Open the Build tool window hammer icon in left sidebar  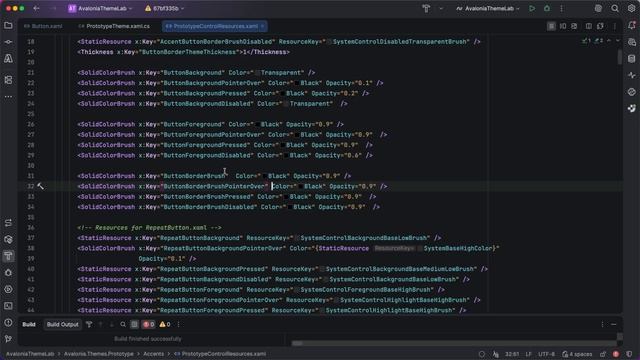[x=8, y=256]
